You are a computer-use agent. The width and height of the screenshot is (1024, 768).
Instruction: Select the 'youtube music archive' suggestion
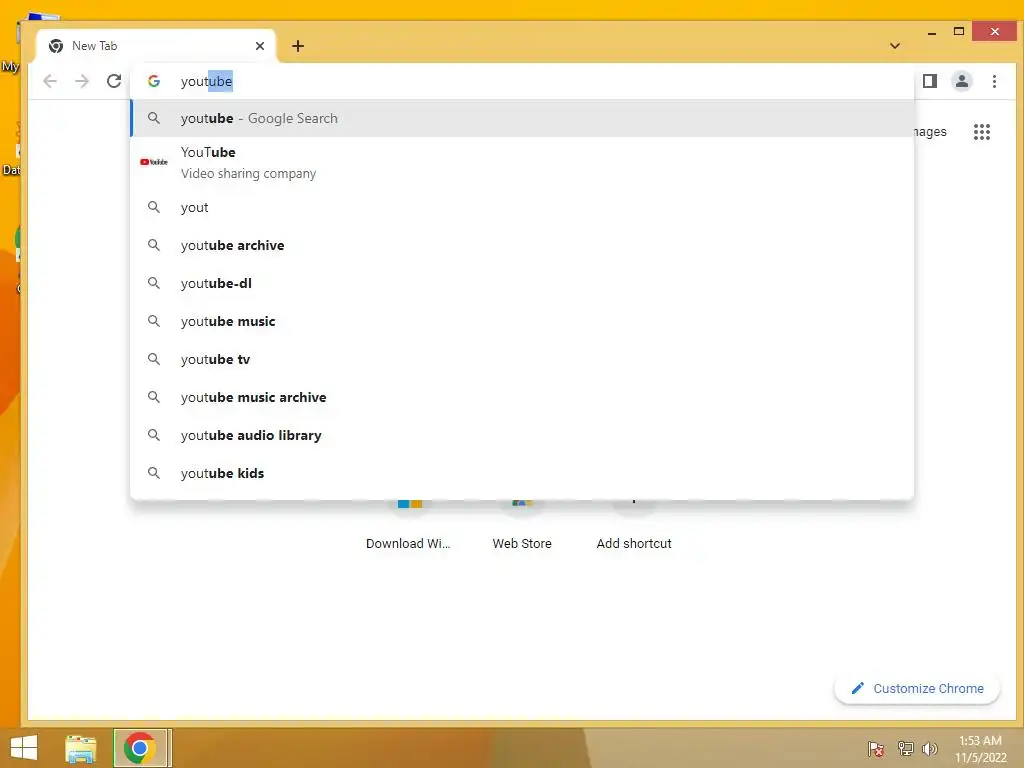pyautogui.click(x=522, y=396)
